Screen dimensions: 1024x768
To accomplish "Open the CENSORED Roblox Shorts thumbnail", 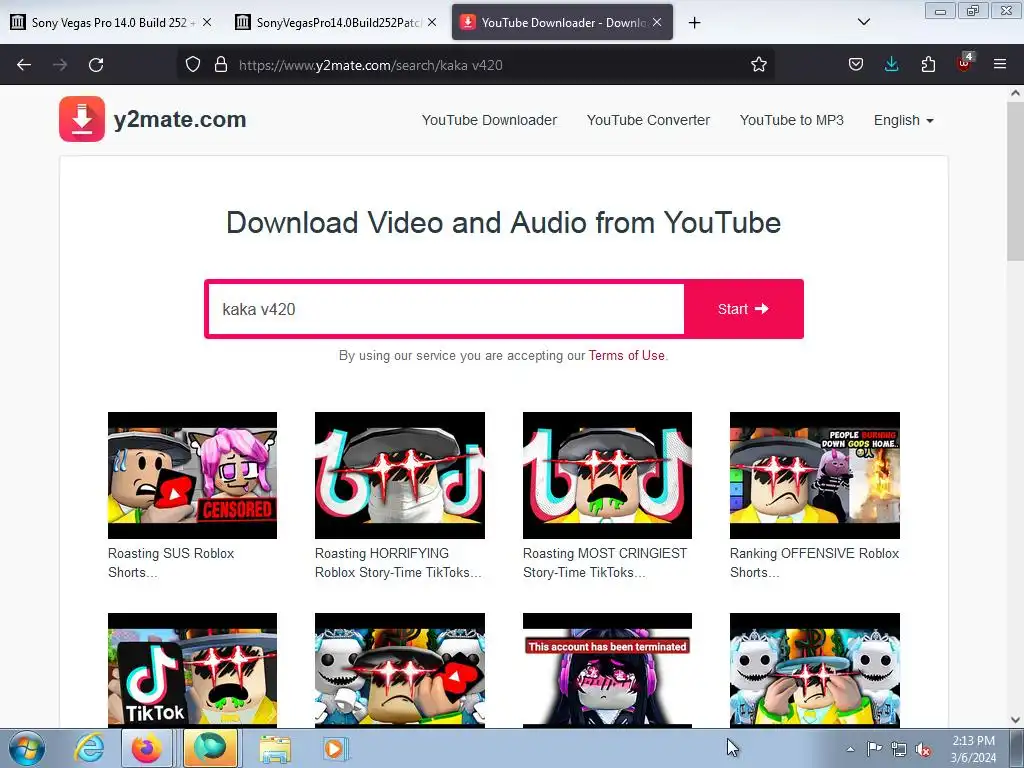I will point(192,475).
